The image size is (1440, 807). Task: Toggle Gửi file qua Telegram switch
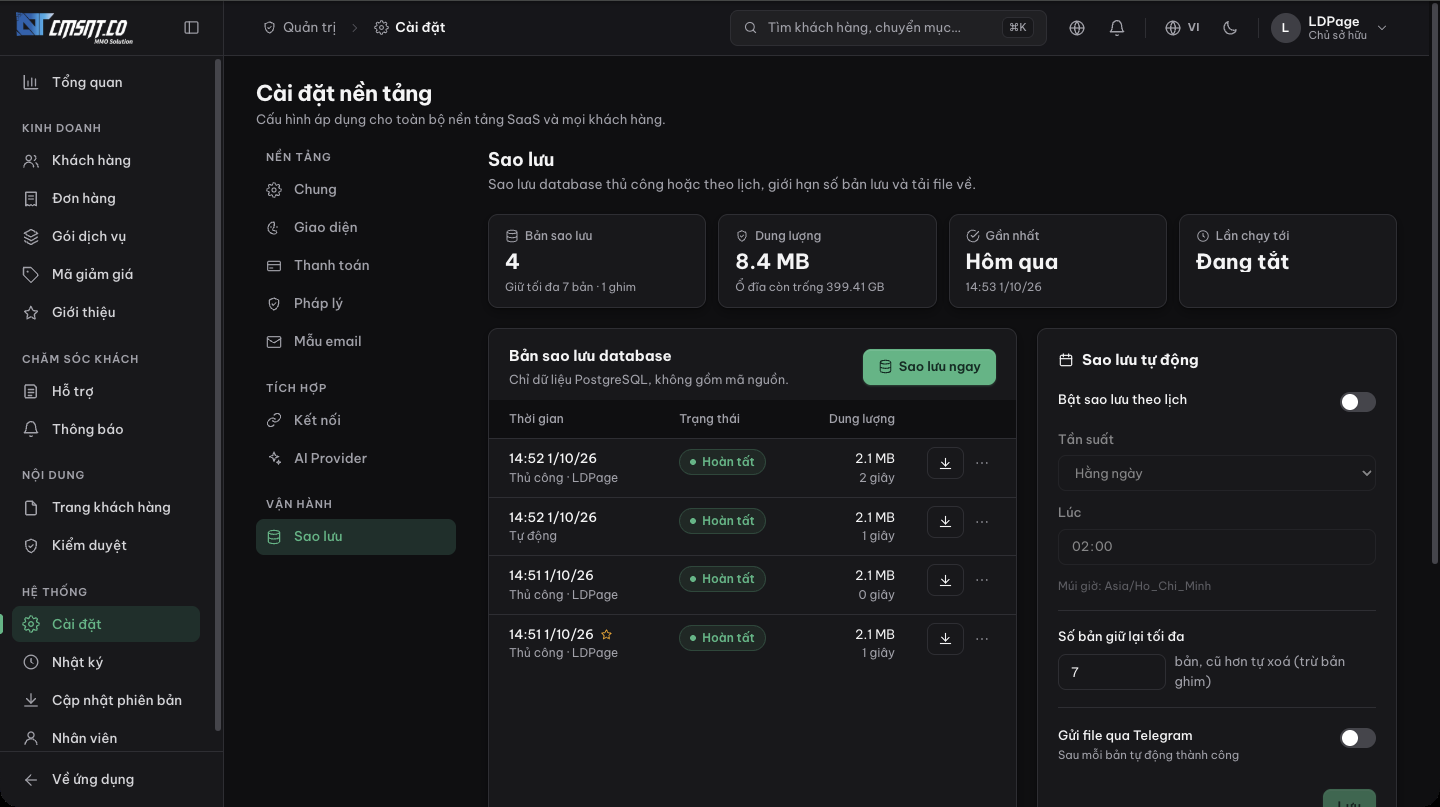tap(1358, 738)
